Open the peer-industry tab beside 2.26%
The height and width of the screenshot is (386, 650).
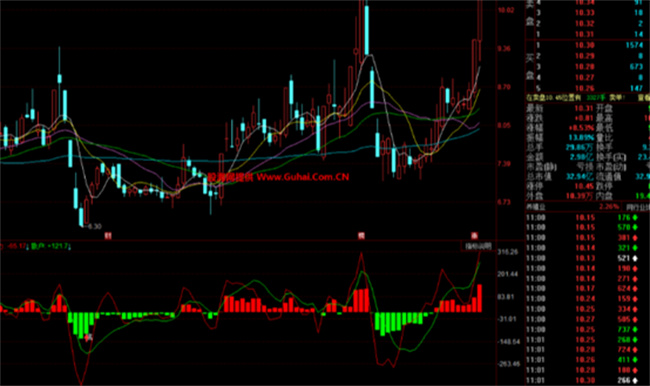(x=638, y=206)
